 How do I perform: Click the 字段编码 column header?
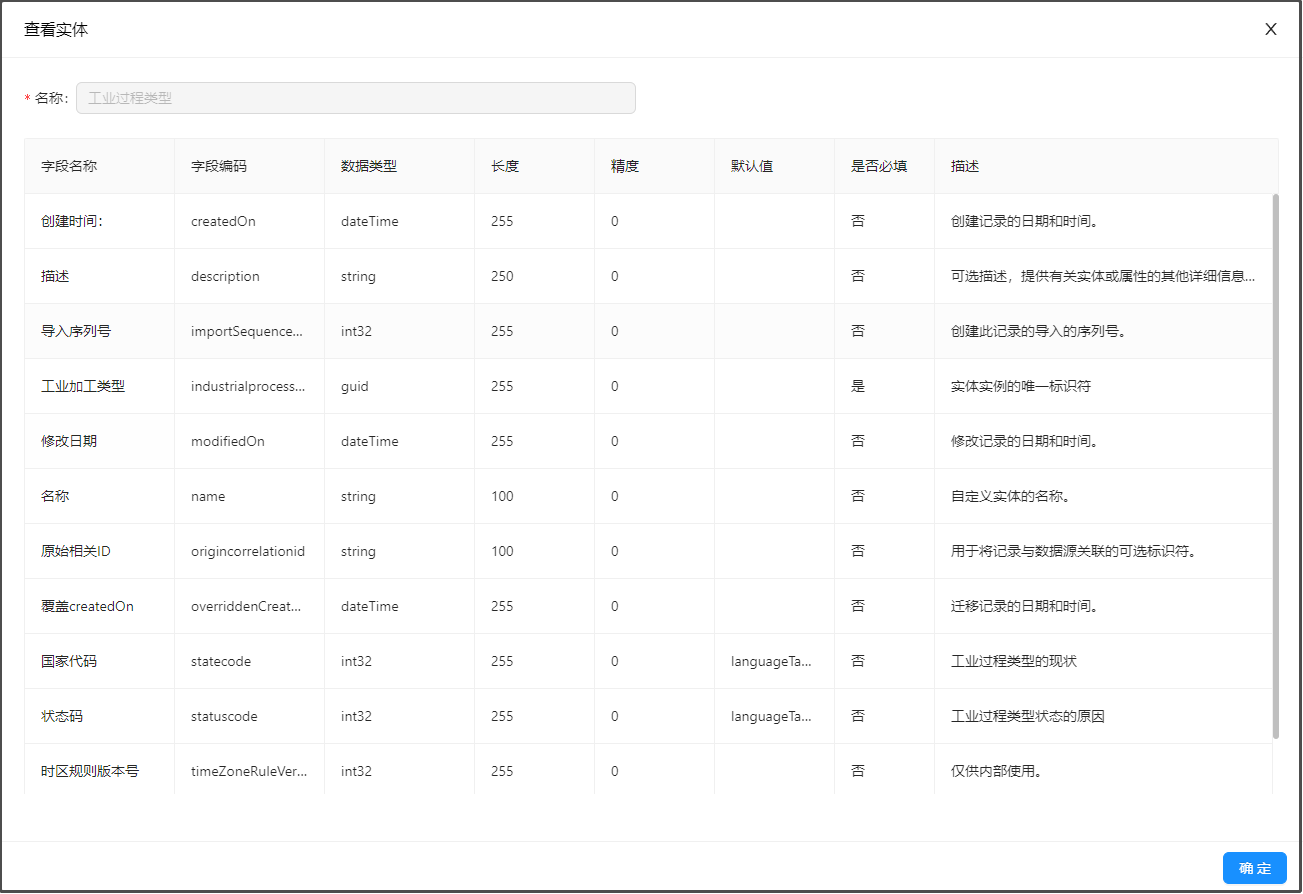point(219,166)
